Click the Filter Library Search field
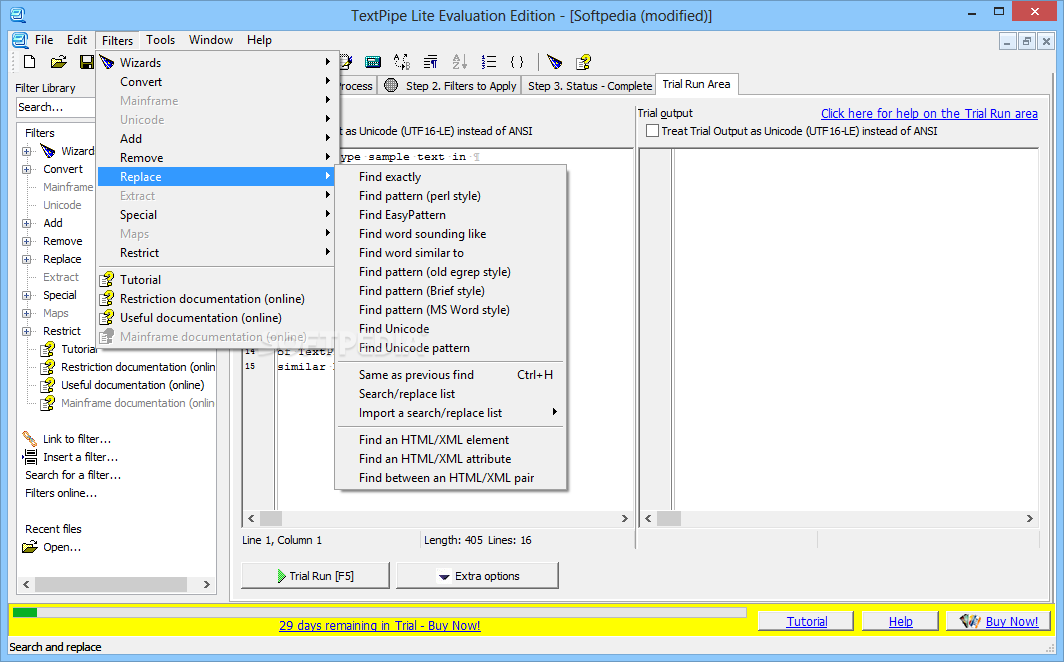Screen dimensions: 1064x662 click(56, 107)
